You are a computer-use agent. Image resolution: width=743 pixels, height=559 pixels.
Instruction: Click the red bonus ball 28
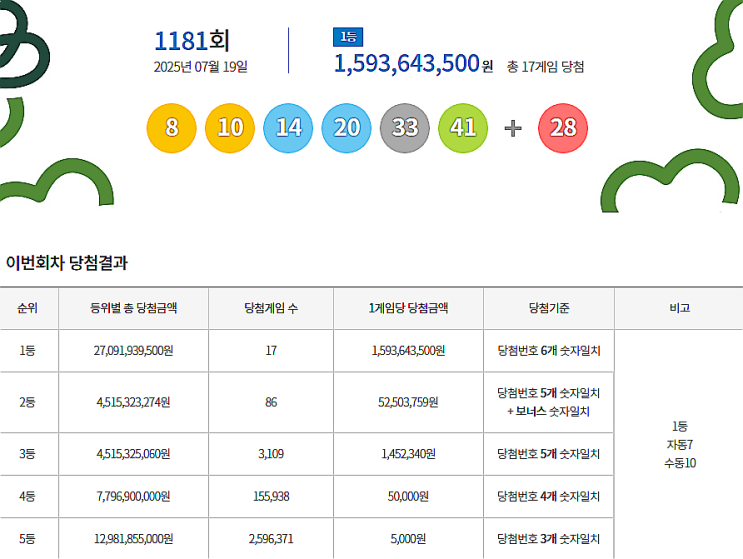pyautogui.click(x=563, y=128)
